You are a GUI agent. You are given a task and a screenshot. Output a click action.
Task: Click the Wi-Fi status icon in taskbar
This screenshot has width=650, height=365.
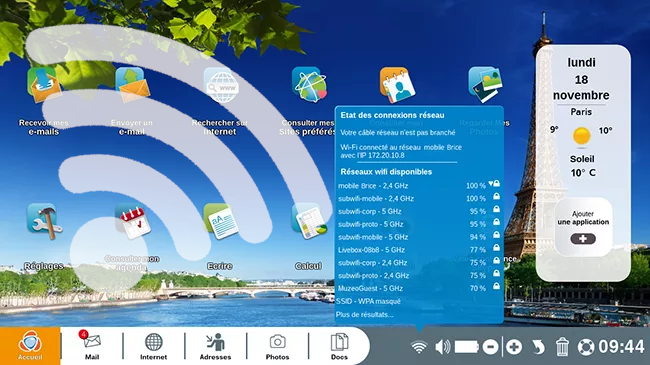pos(419,346)
